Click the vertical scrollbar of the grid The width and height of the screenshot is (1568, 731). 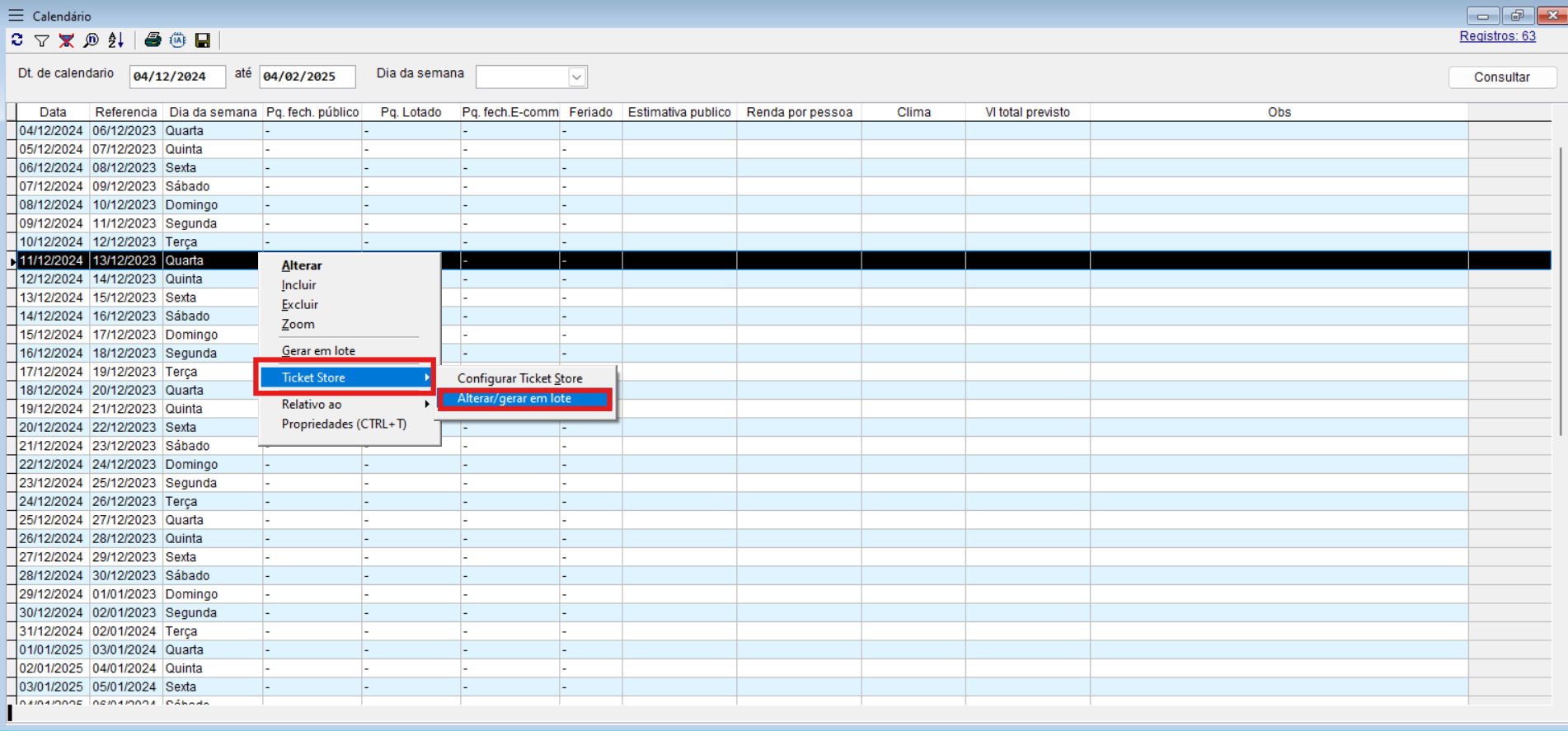point(1560,288)
